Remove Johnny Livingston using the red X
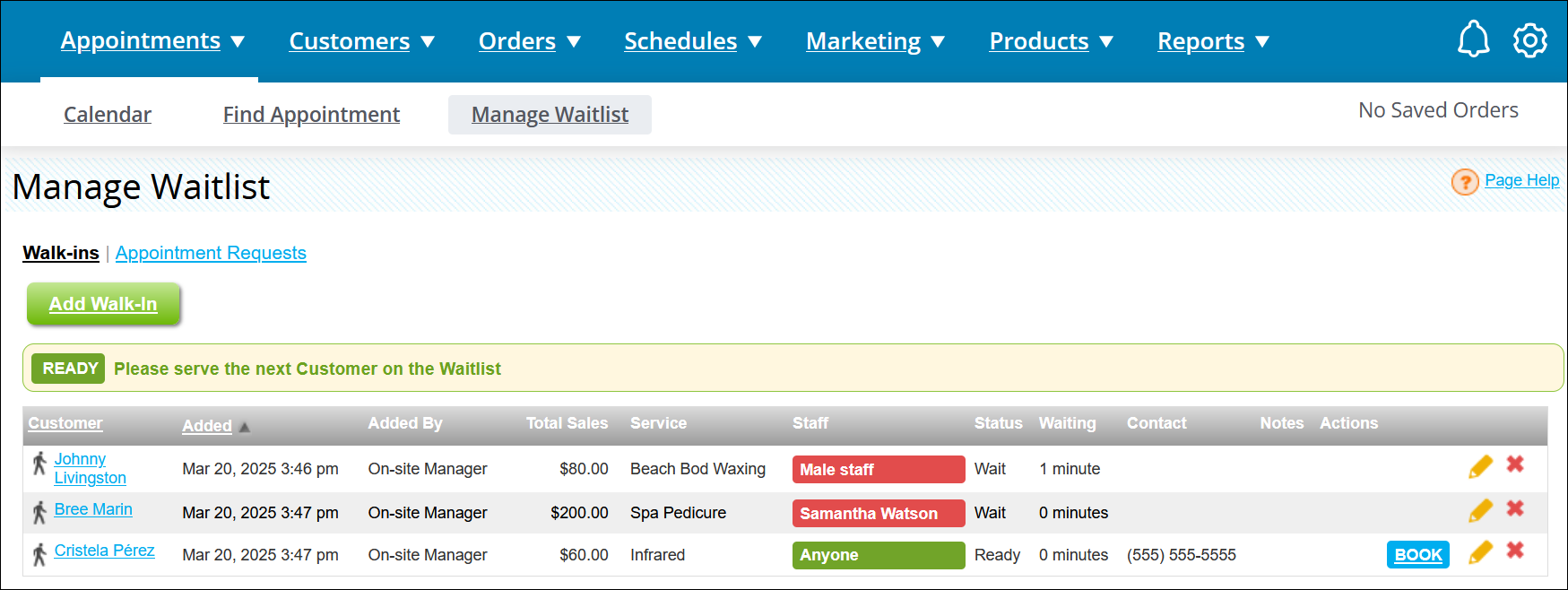 coord(1515,464)
